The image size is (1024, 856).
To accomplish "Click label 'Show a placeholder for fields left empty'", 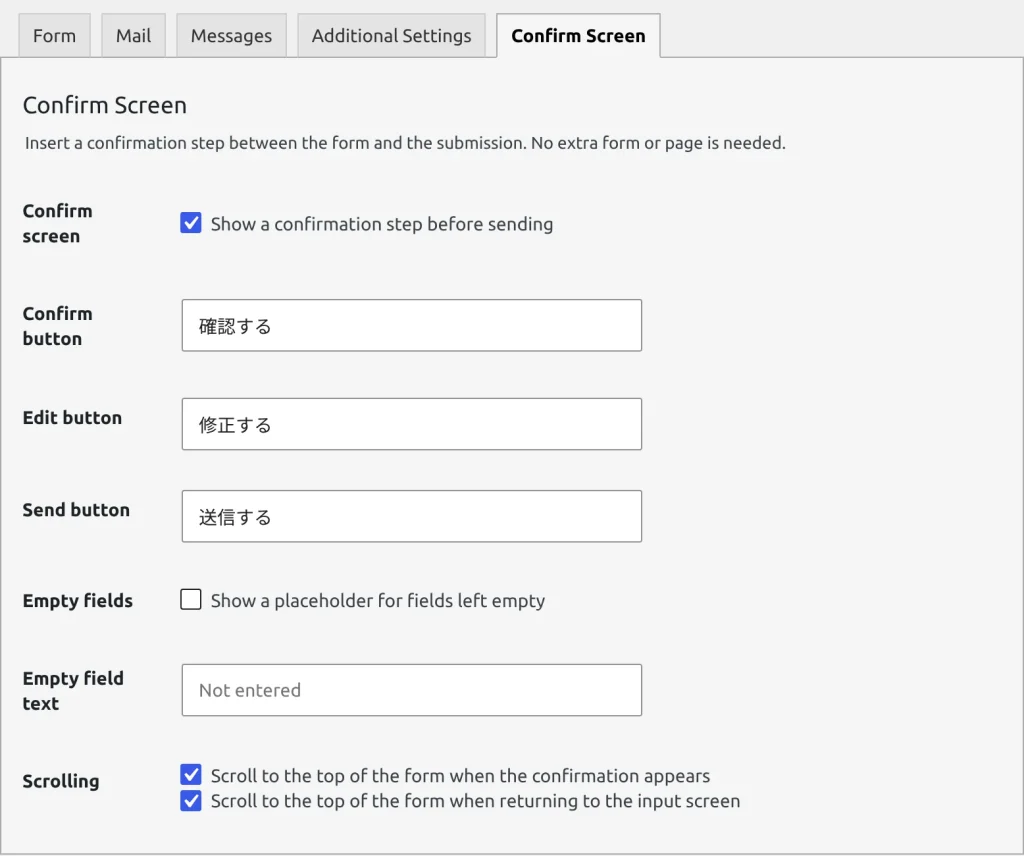I will (x=377, y=601).
